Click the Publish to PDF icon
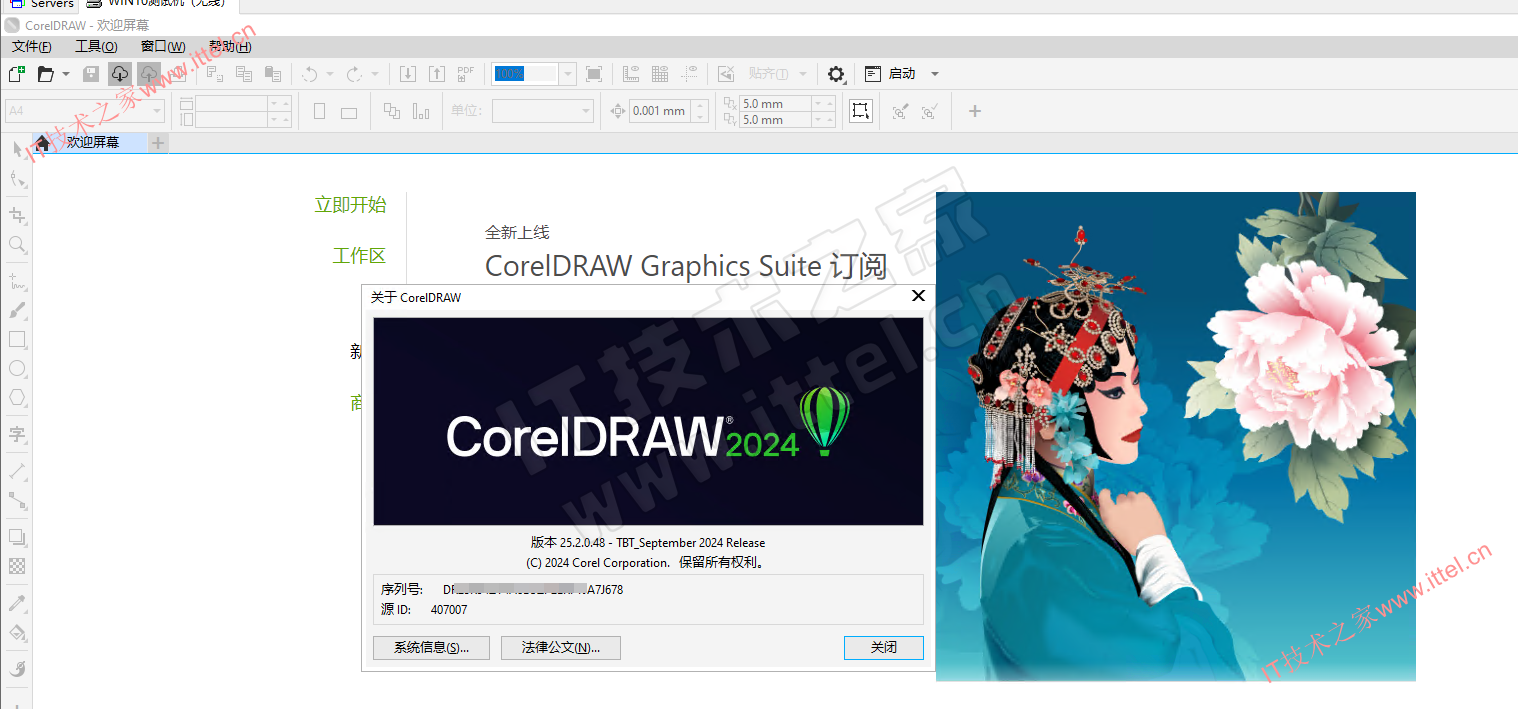This screenshot has height=709, width=1518. (466, 74)
